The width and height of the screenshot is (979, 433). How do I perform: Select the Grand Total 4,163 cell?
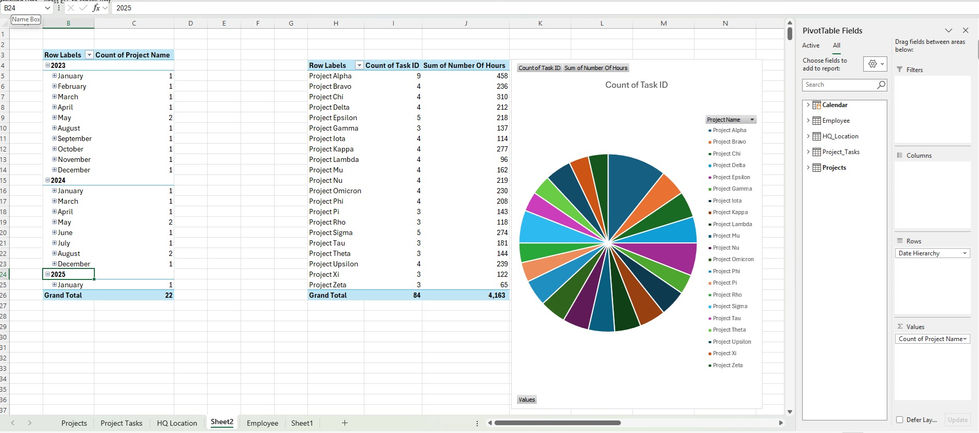[465, 295]
